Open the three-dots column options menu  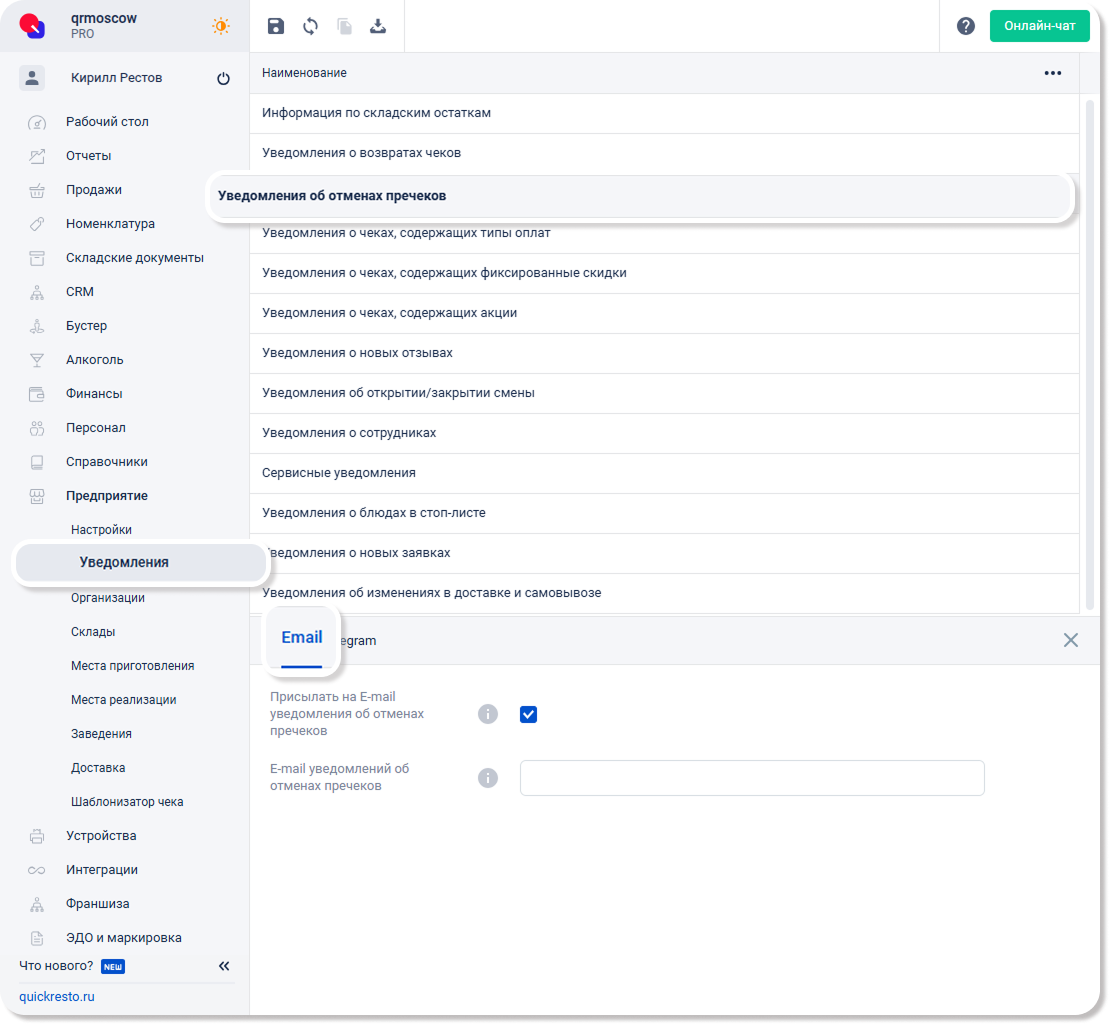click(1052, 73)
